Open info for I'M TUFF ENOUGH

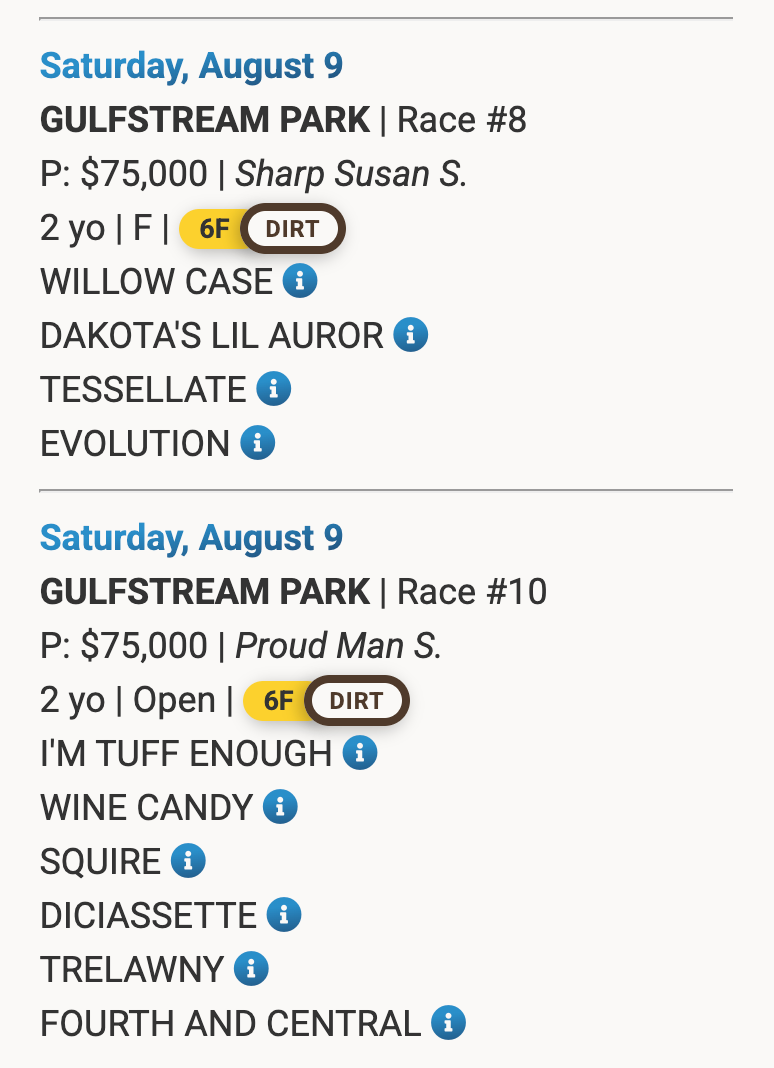point(360,753)
